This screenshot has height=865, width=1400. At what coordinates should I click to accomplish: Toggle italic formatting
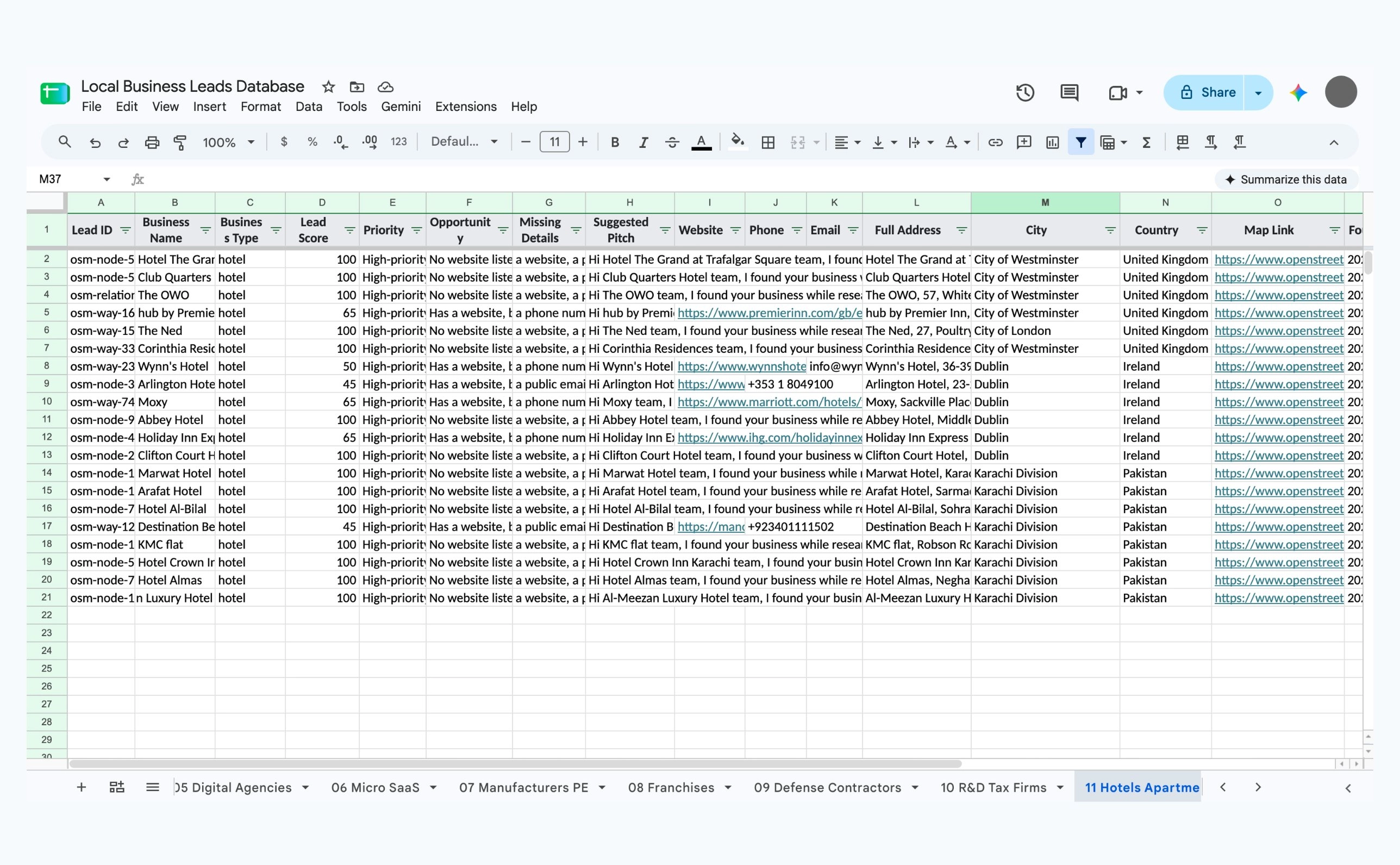643,142
